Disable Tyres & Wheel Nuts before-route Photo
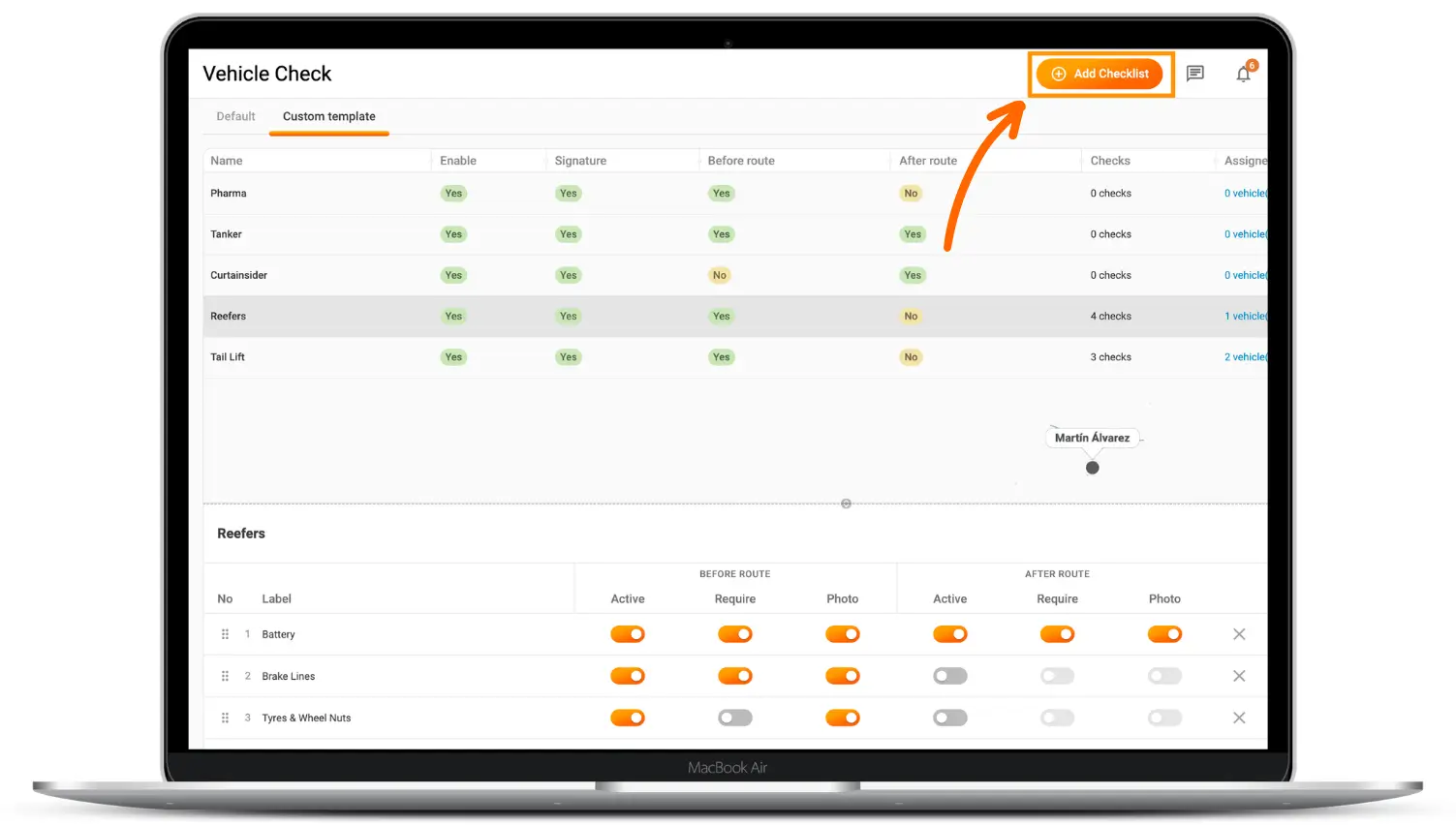 click(x=843, y=718)
